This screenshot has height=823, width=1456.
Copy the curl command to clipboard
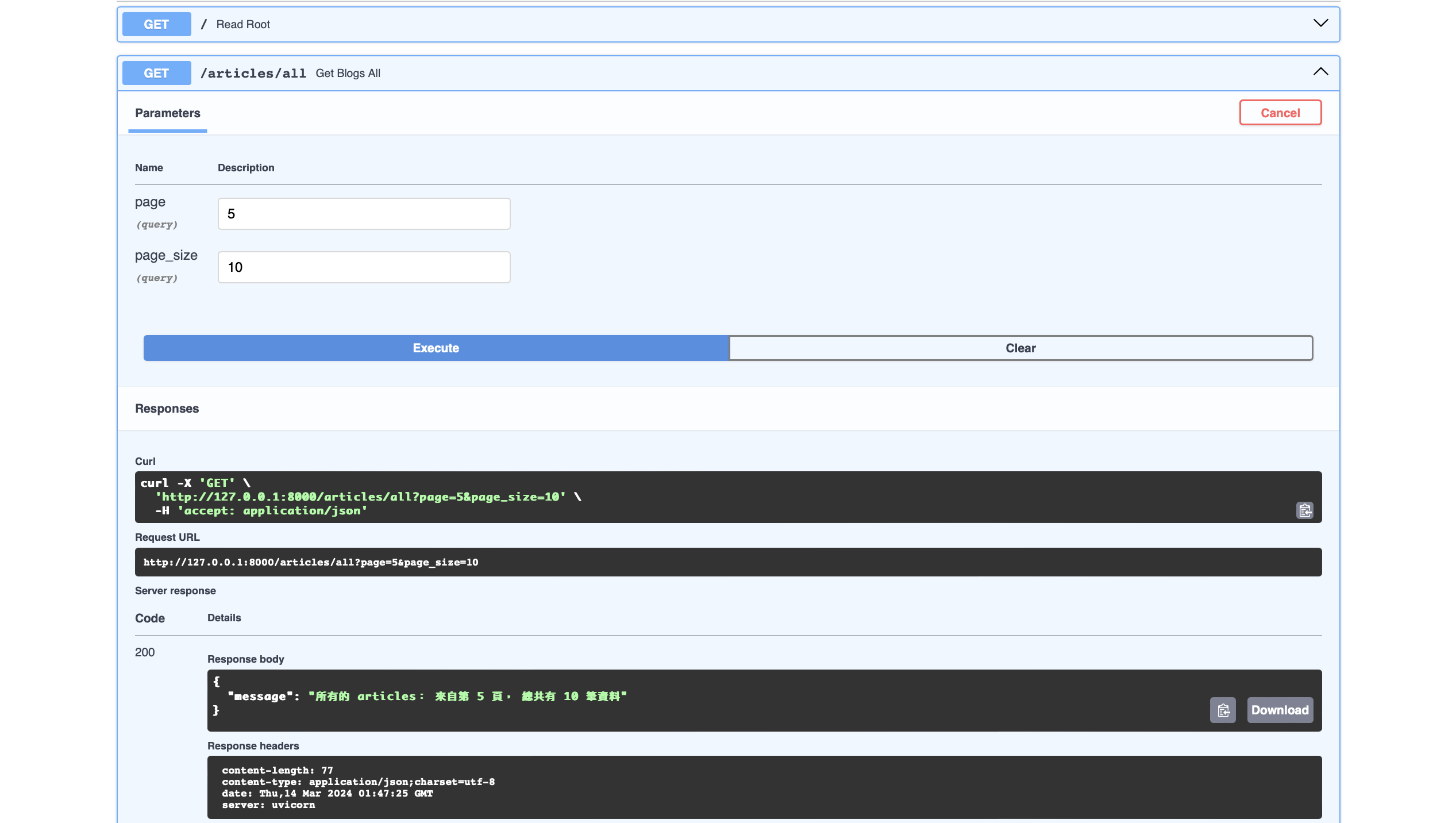coord(1304,510)
